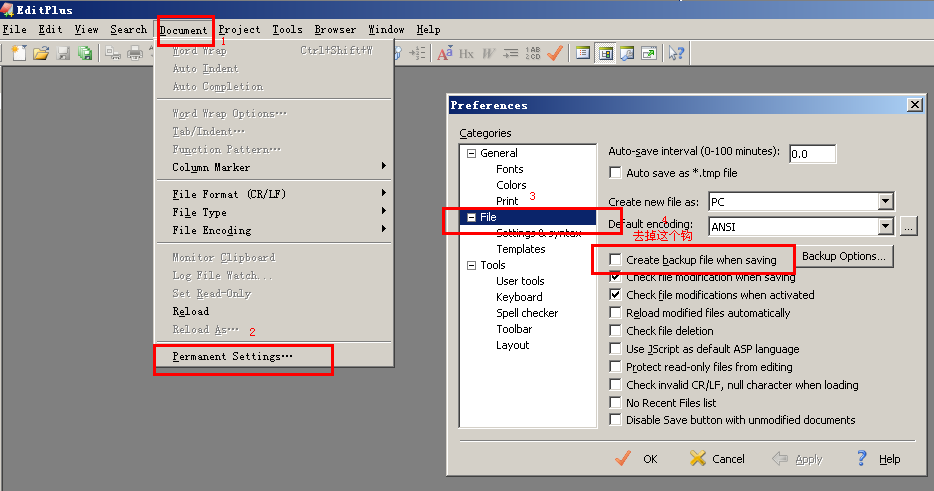
Task: Click the New file toolbar icon
Action: [x=18, y=53]
